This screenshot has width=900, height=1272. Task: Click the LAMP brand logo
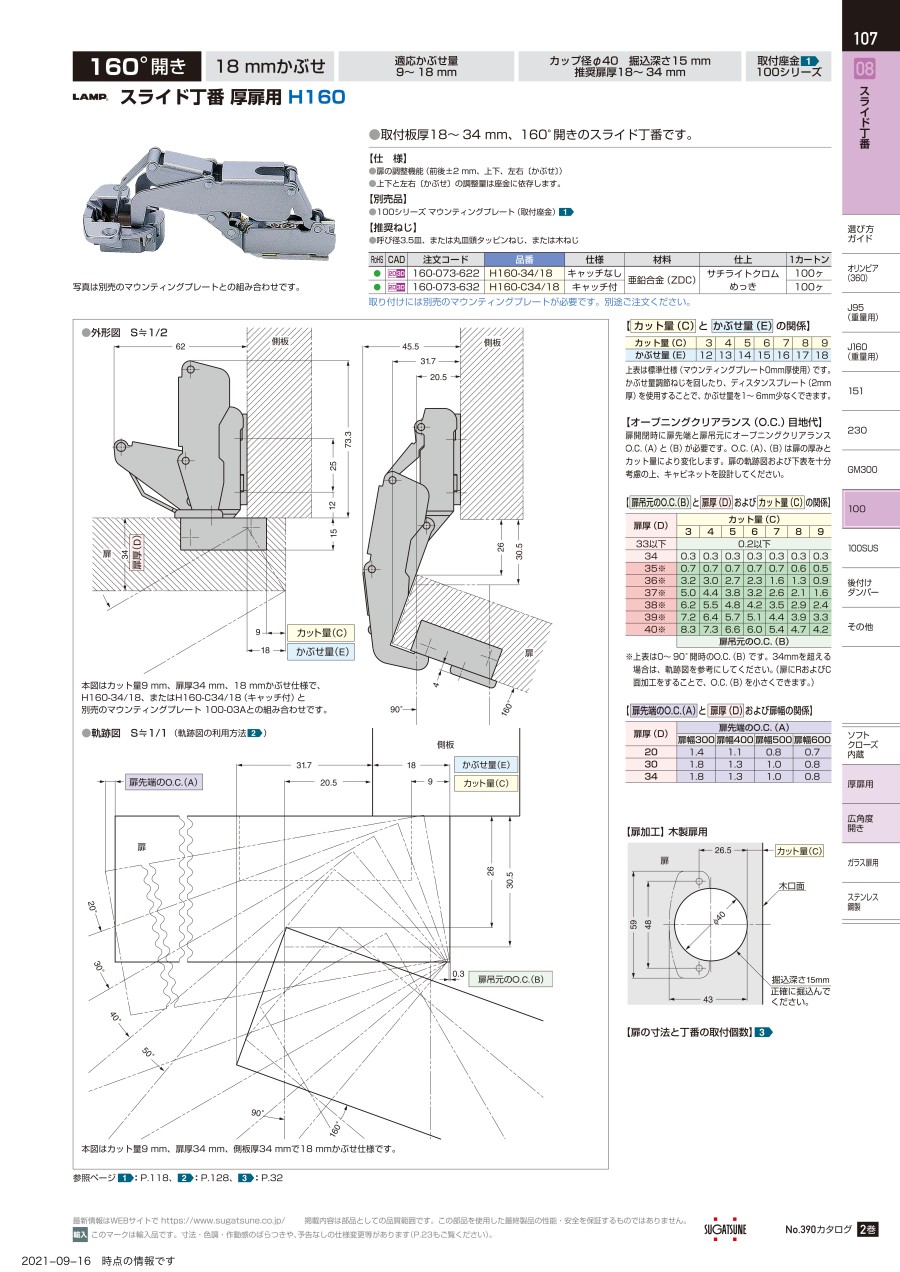click(90, 98)
